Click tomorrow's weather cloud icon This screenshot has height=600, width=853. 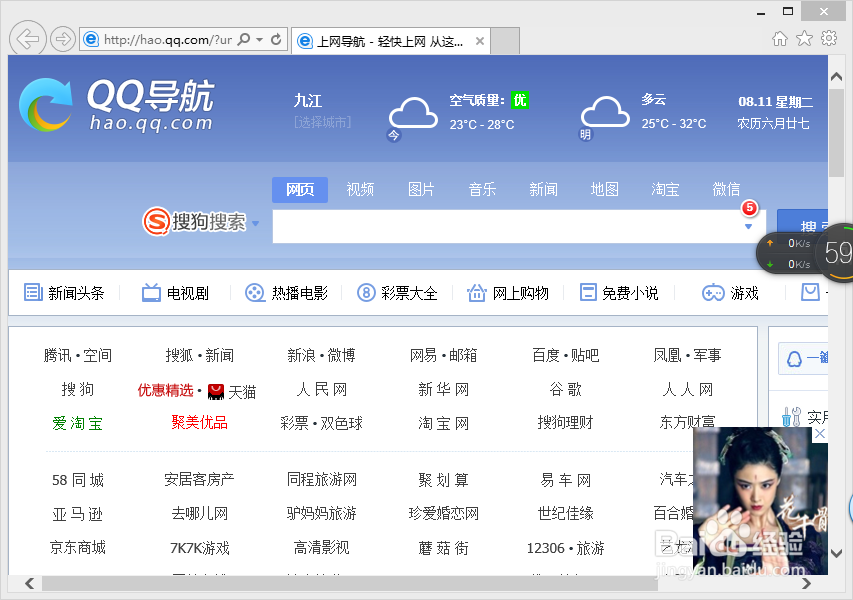(605, 112)
